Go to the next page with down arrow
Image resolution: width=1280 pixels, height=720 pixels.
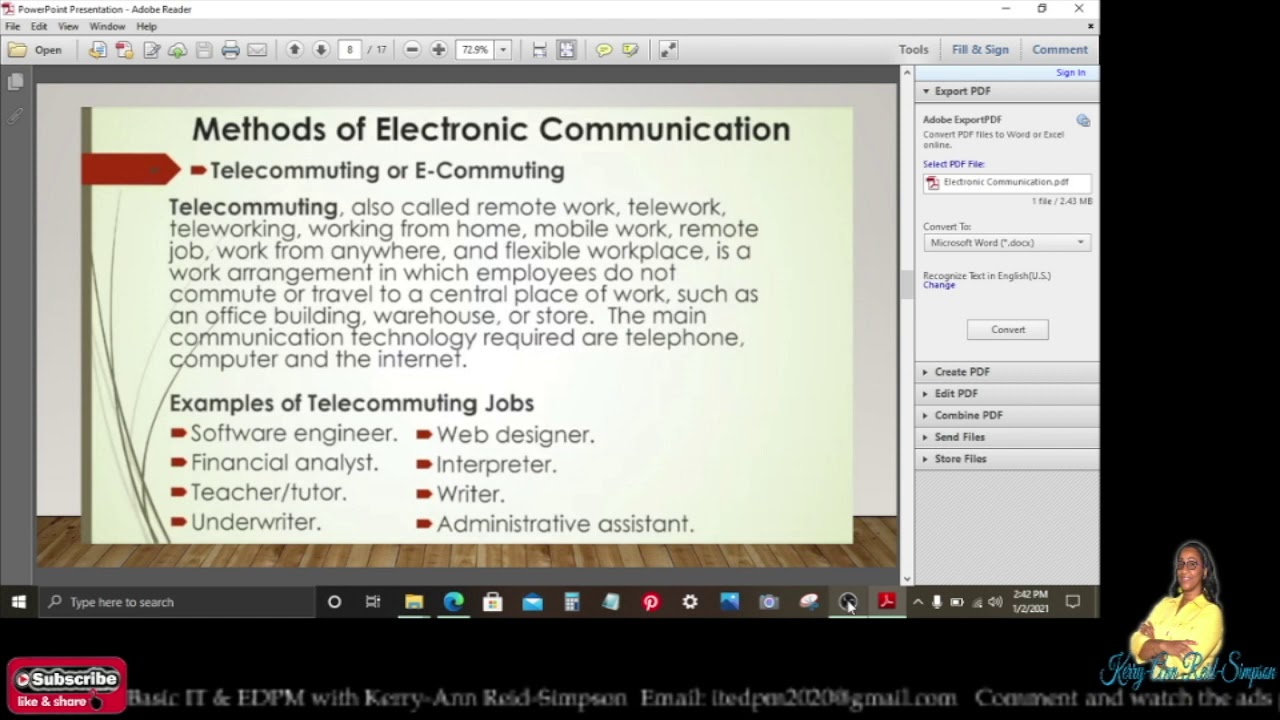321,49
